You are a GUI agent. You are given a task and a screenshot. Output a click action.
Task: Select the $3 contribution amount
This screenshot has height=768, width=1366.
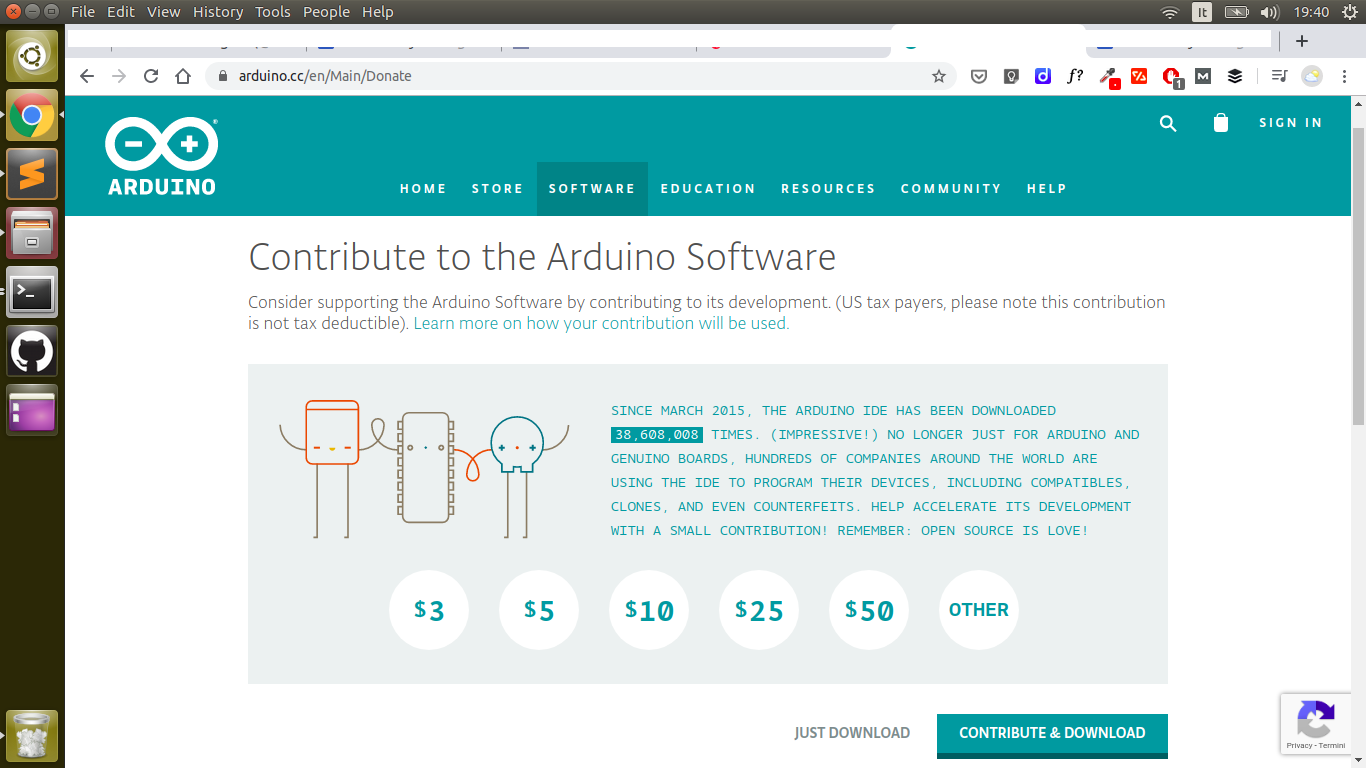point(429,610)
